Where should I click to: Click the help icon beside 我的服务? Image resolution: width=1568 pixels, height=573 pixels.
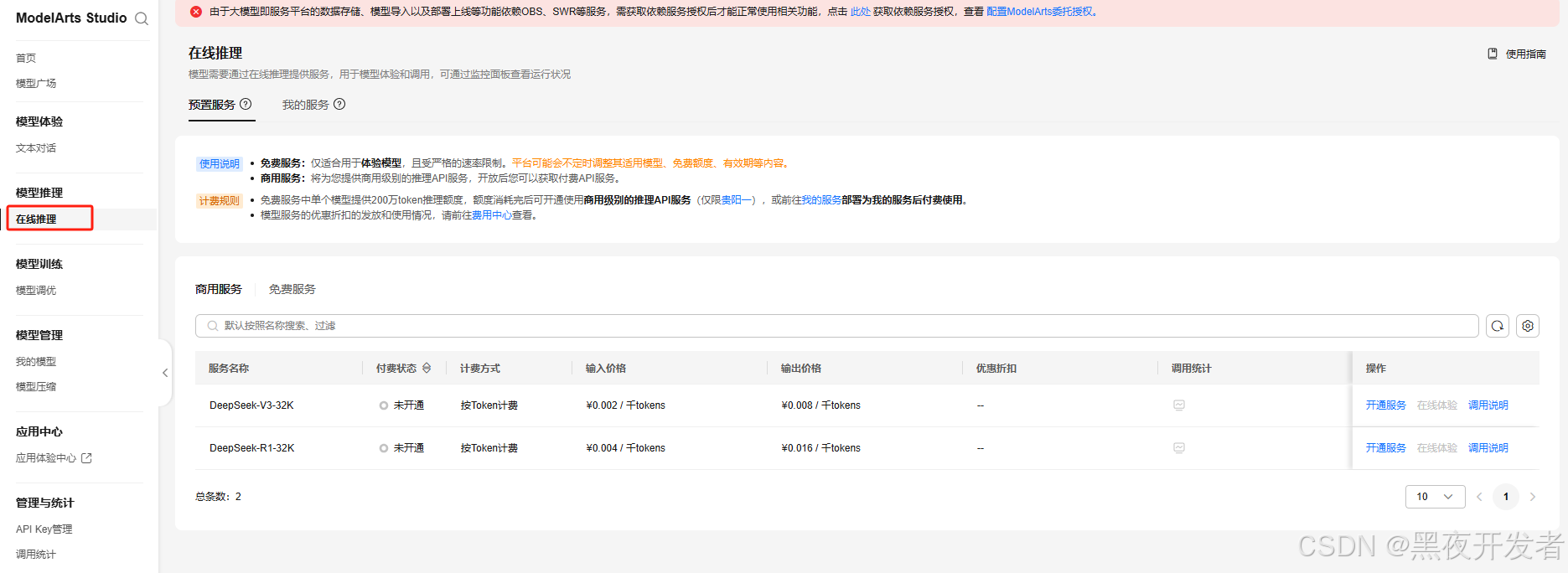(x=339, y=104)
